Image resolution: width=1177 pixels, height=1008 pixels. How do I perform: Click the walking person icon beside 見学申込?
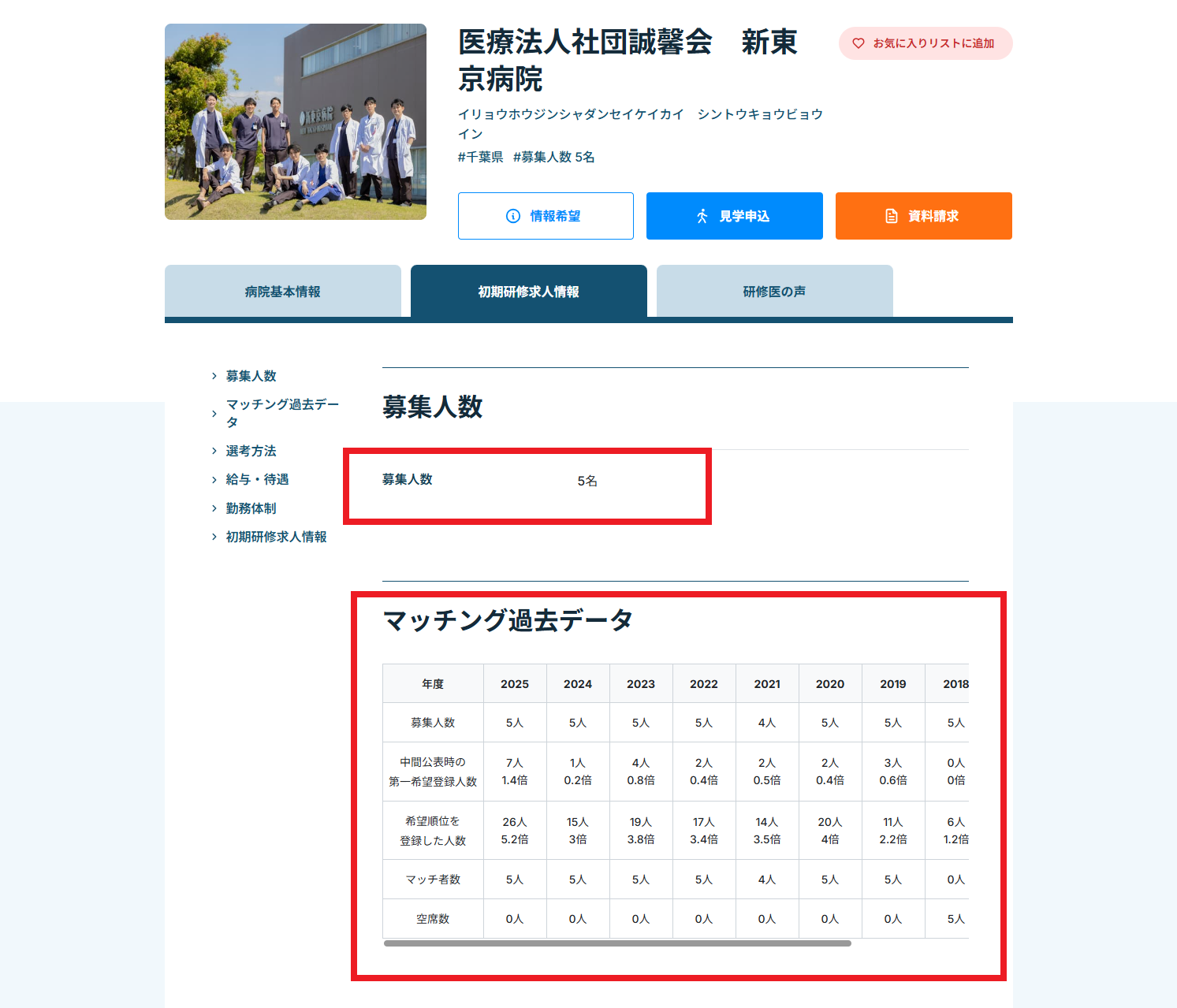[x=702, y=216]
